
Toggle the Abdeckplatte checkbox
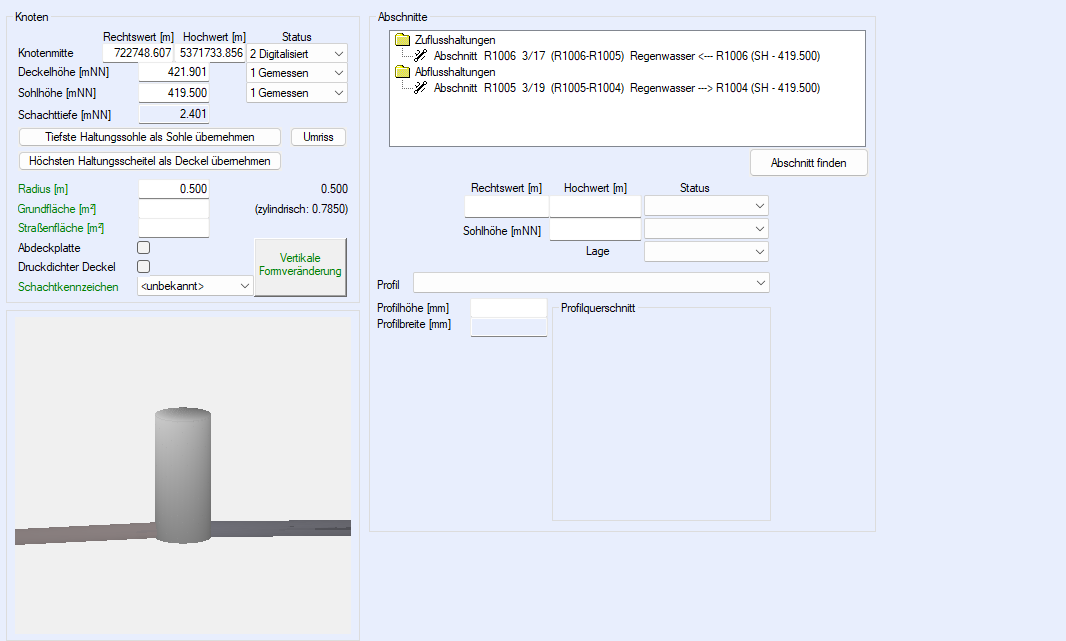(x=144, y=248)
